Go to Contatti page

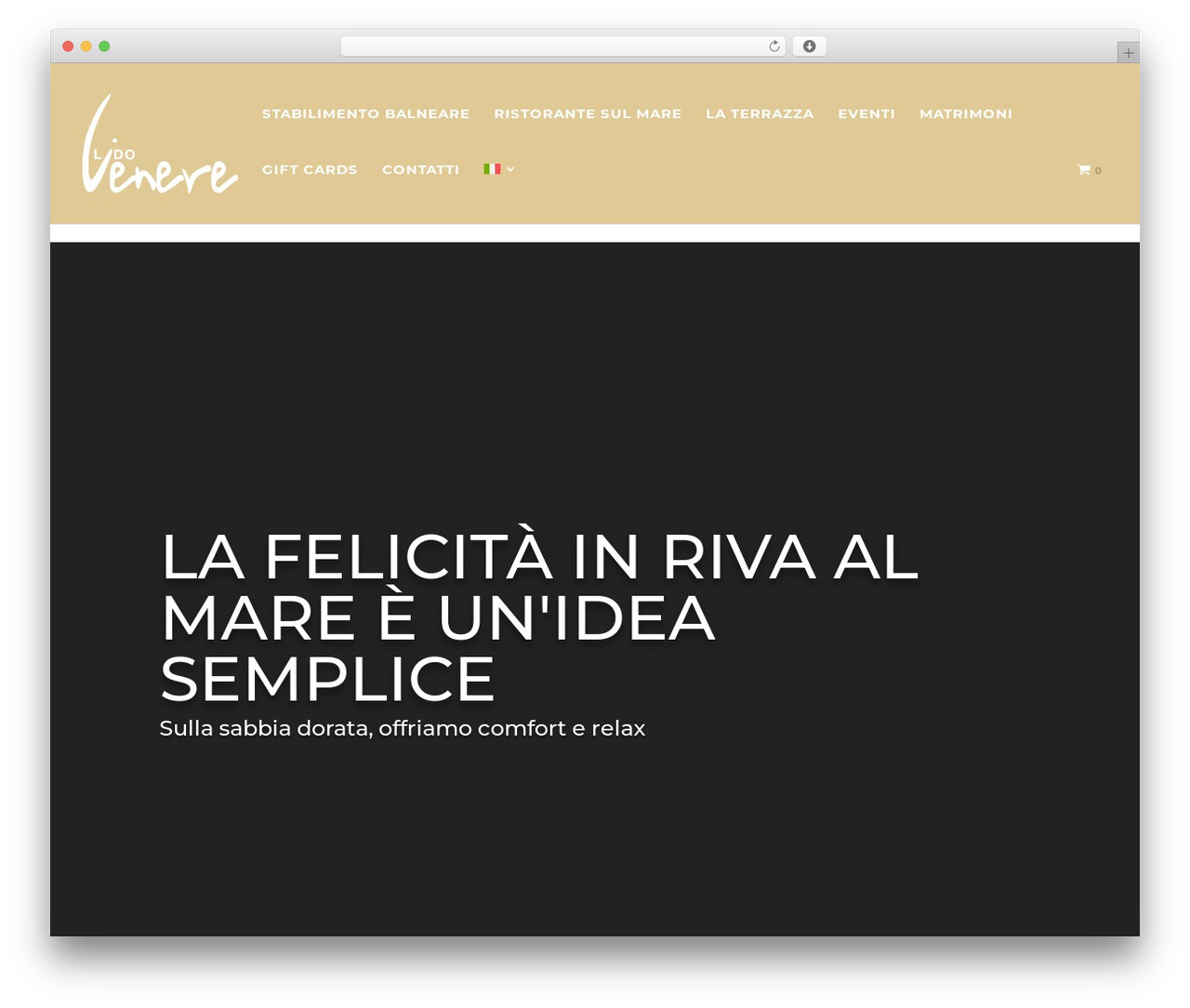420,169
